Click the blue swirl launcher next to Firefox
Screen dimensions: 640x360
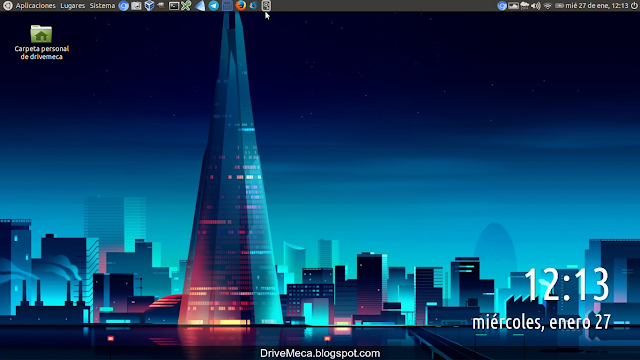pos(253,6)
